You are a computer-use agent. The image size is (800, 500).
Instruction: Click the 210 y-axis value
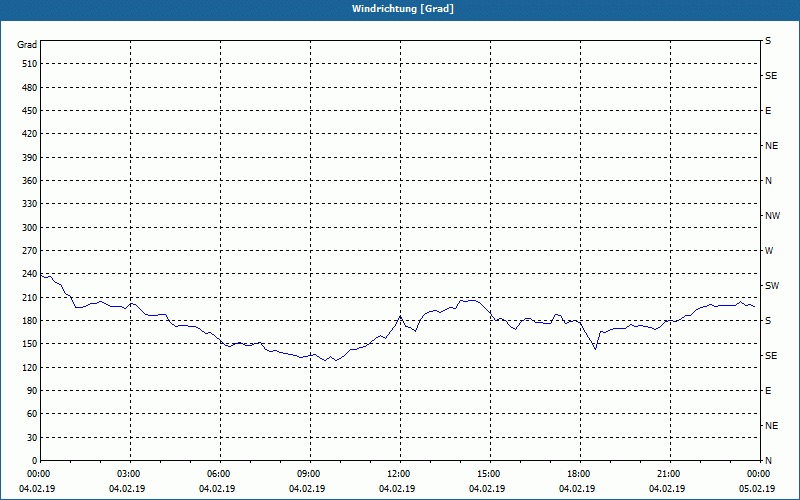point(30,297)
